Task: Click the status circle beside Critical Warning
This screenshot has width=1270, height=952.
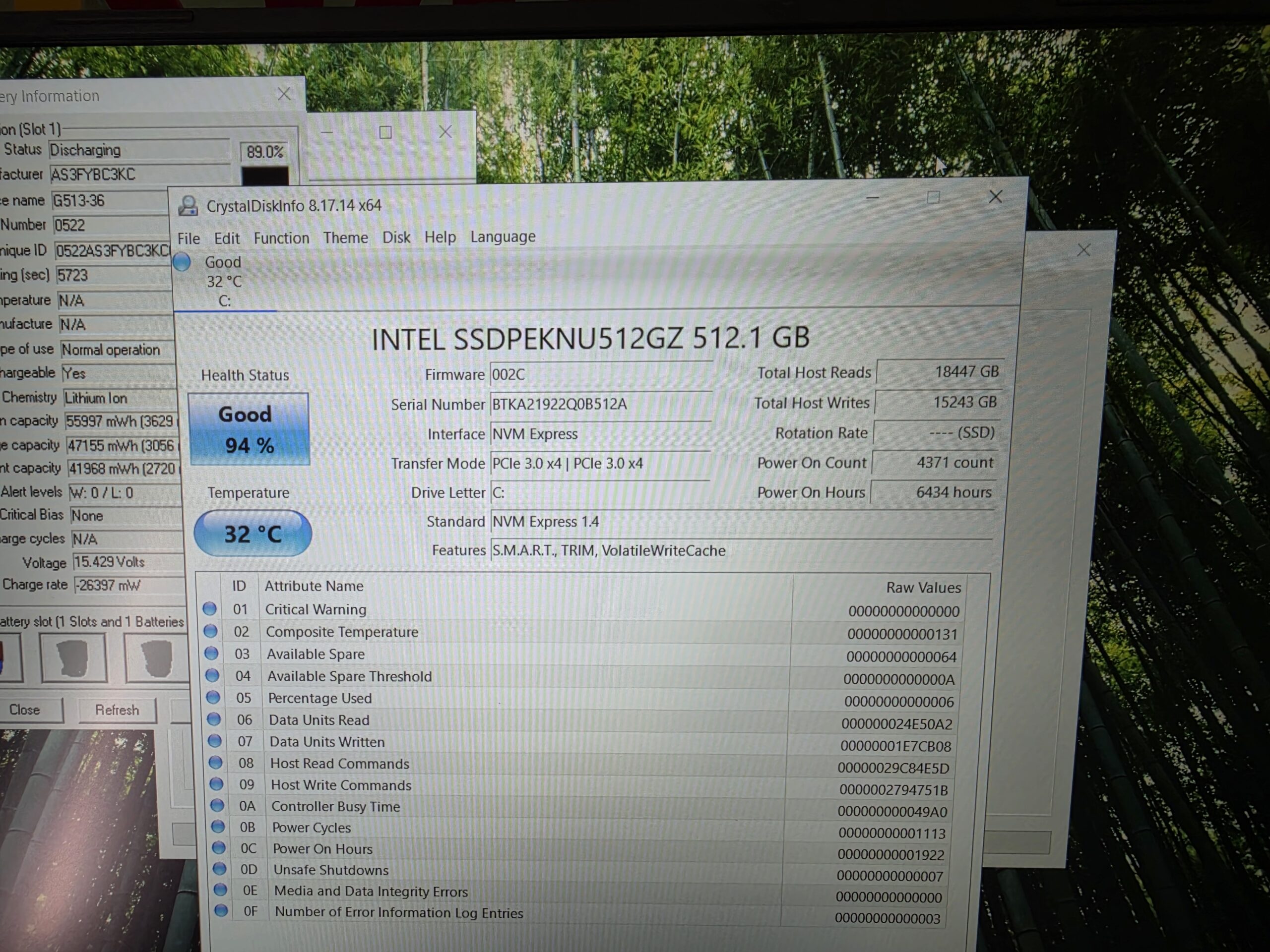Action: (209, 608)
